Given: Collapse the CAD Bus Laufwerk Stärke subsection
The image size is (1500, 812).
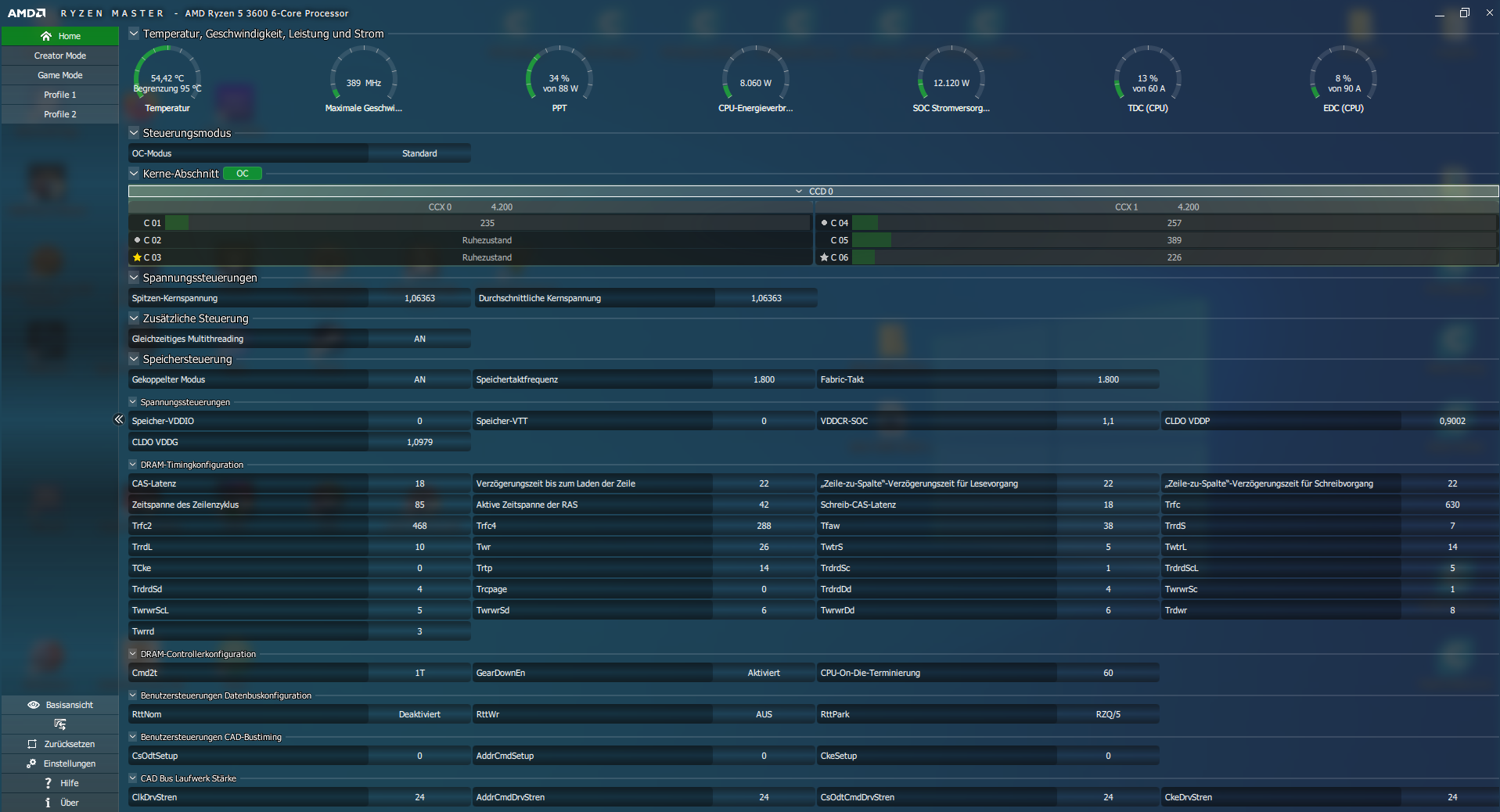Looking at the screenshot, I should [133, 778].
